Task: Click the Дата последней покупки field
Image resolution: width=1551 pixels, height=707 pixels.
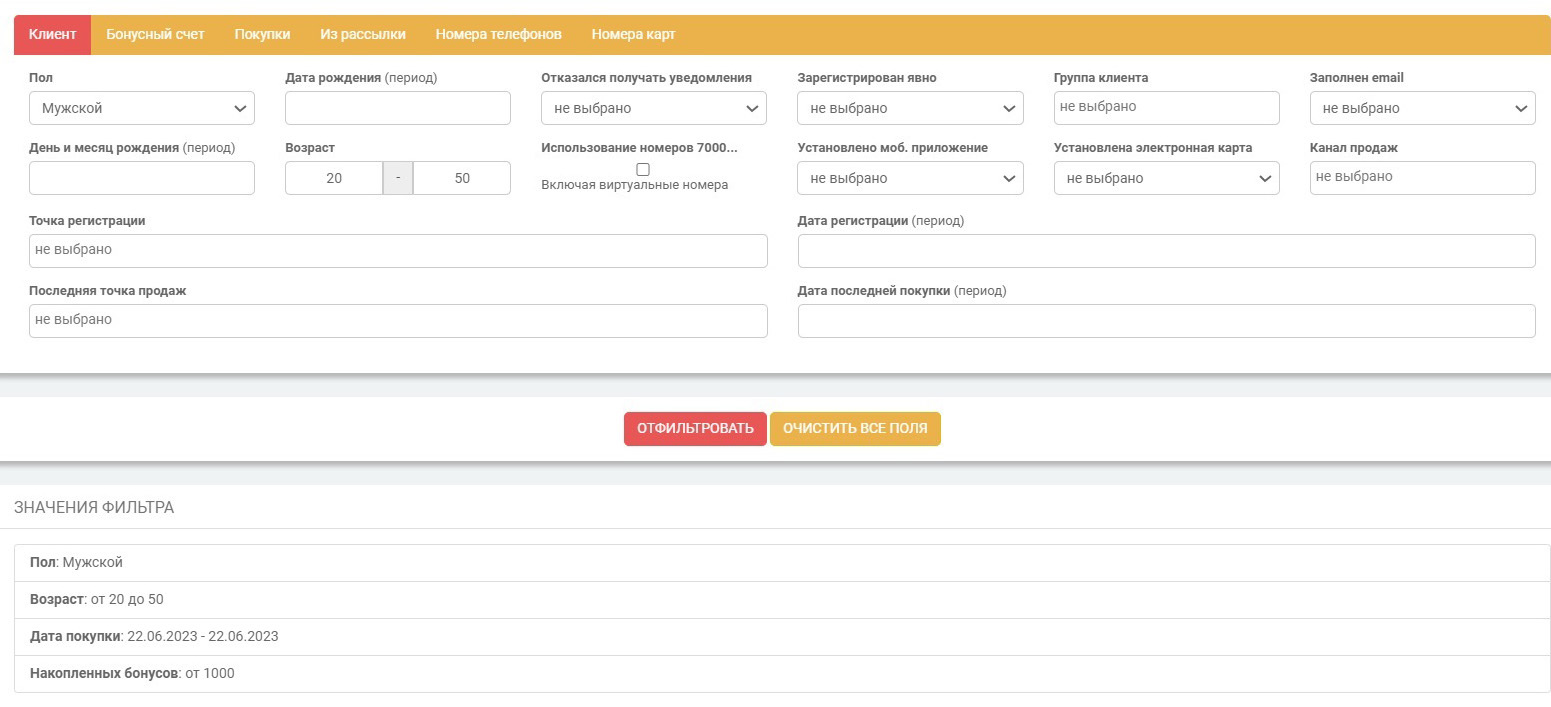Action: pyautogui.click(x=1166, y=321)
